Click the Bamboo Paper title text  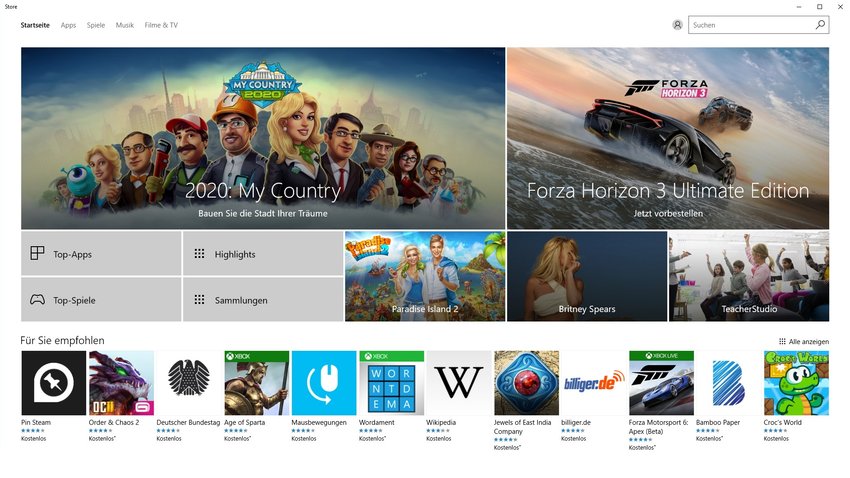pos(718,422)
